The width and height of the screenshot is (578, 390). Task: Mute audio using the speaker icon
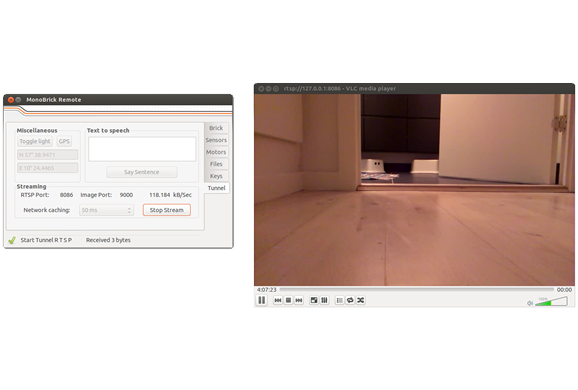[530, 303]
